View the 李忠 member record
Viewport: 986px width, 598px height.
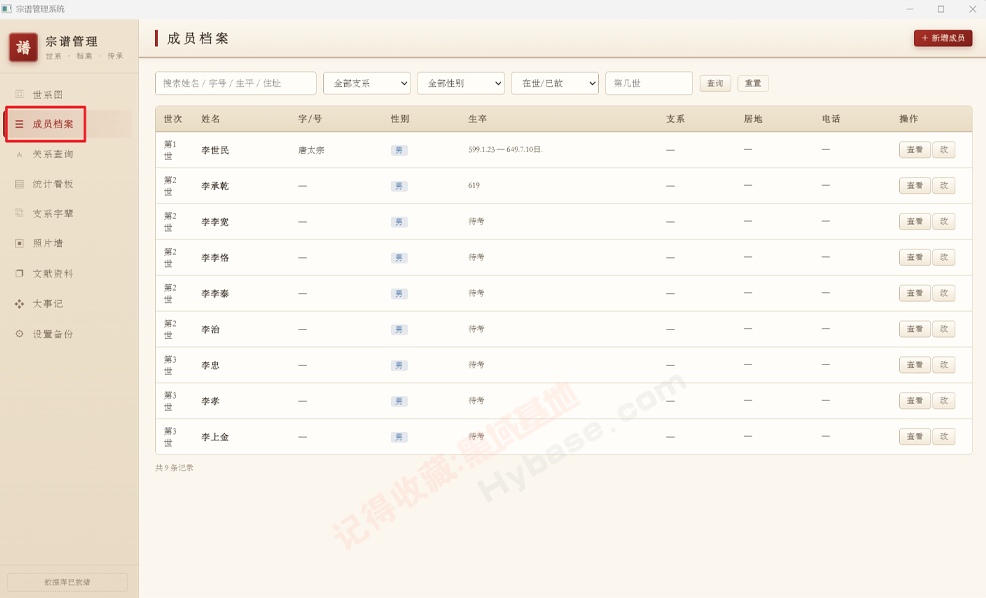coord(914,365)
